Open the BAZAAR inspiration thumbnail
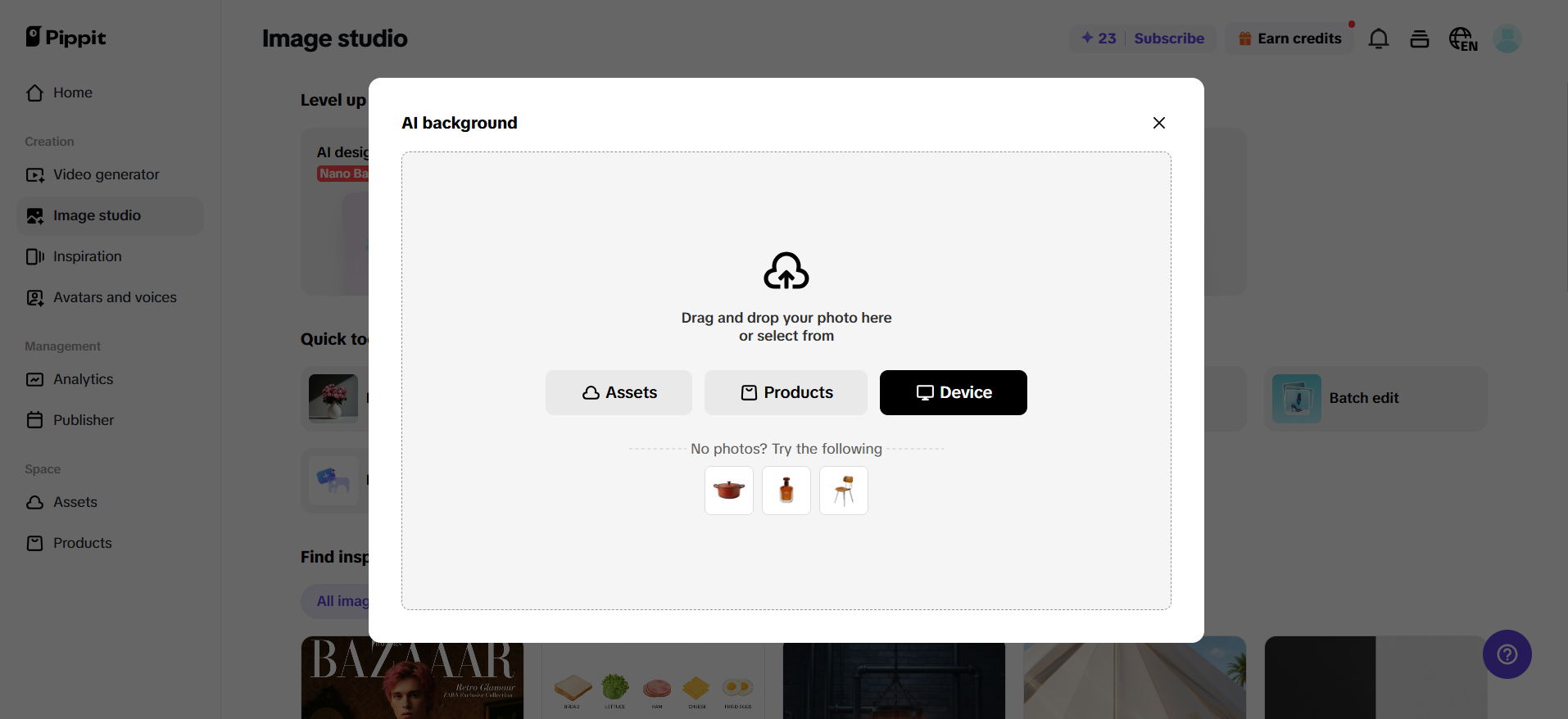This screenshot has height=719, width=1568. point(412,680)
